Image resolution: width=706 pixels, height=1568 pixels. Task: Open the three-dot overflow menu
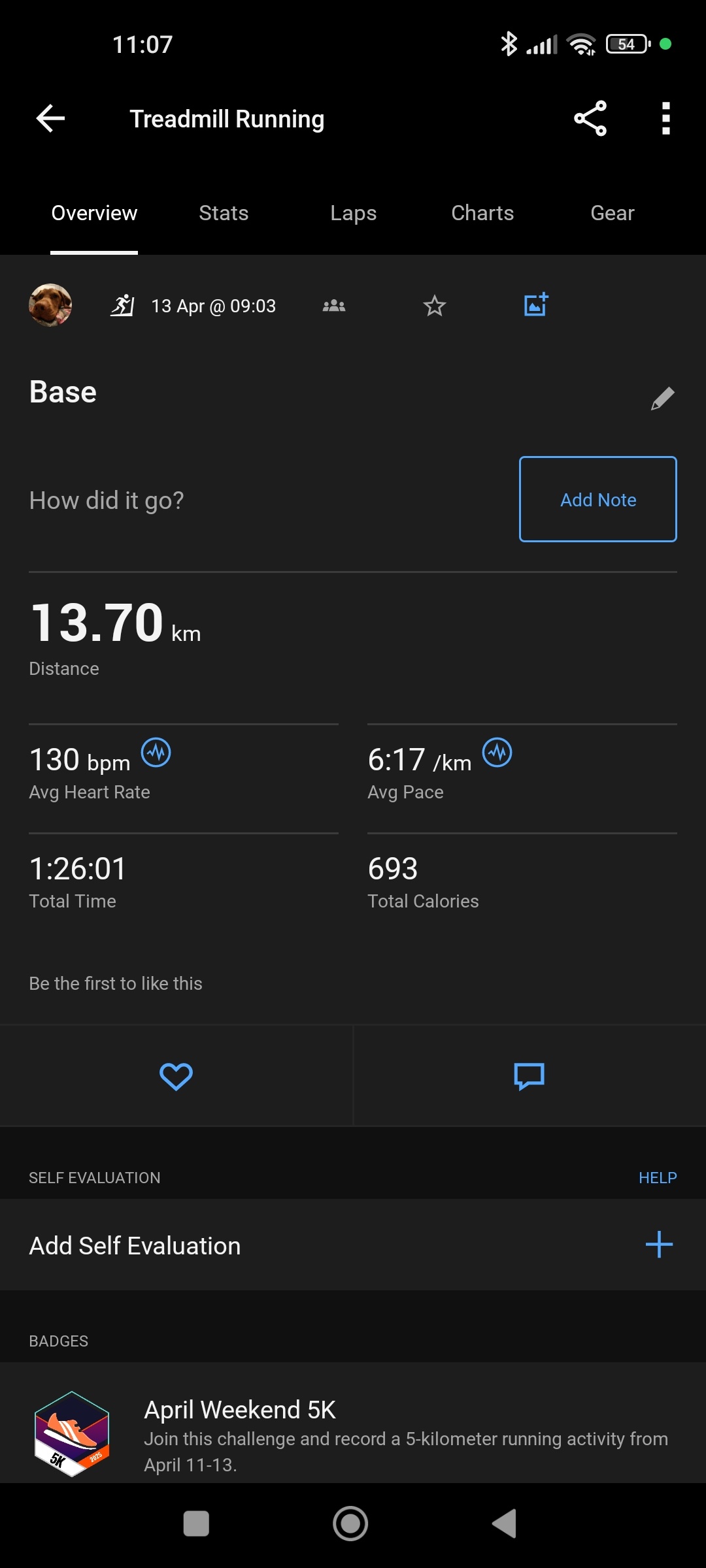[x=665, y=118]
